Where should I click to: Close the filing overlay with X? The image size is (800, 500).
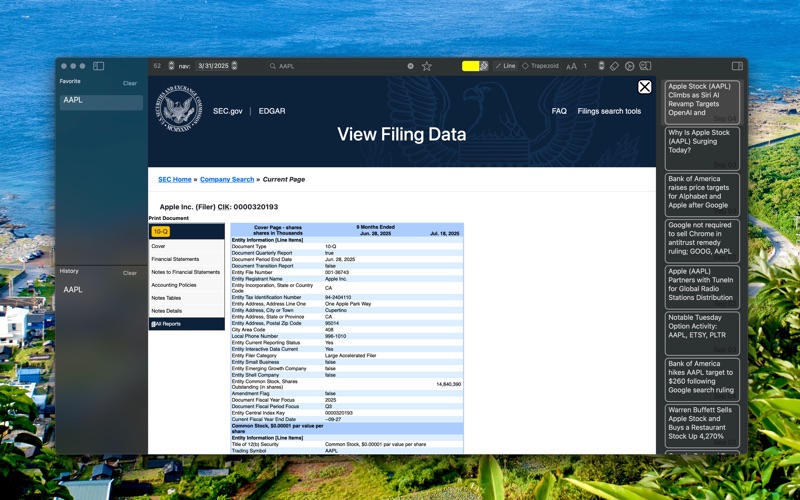[x=644, y=87]
